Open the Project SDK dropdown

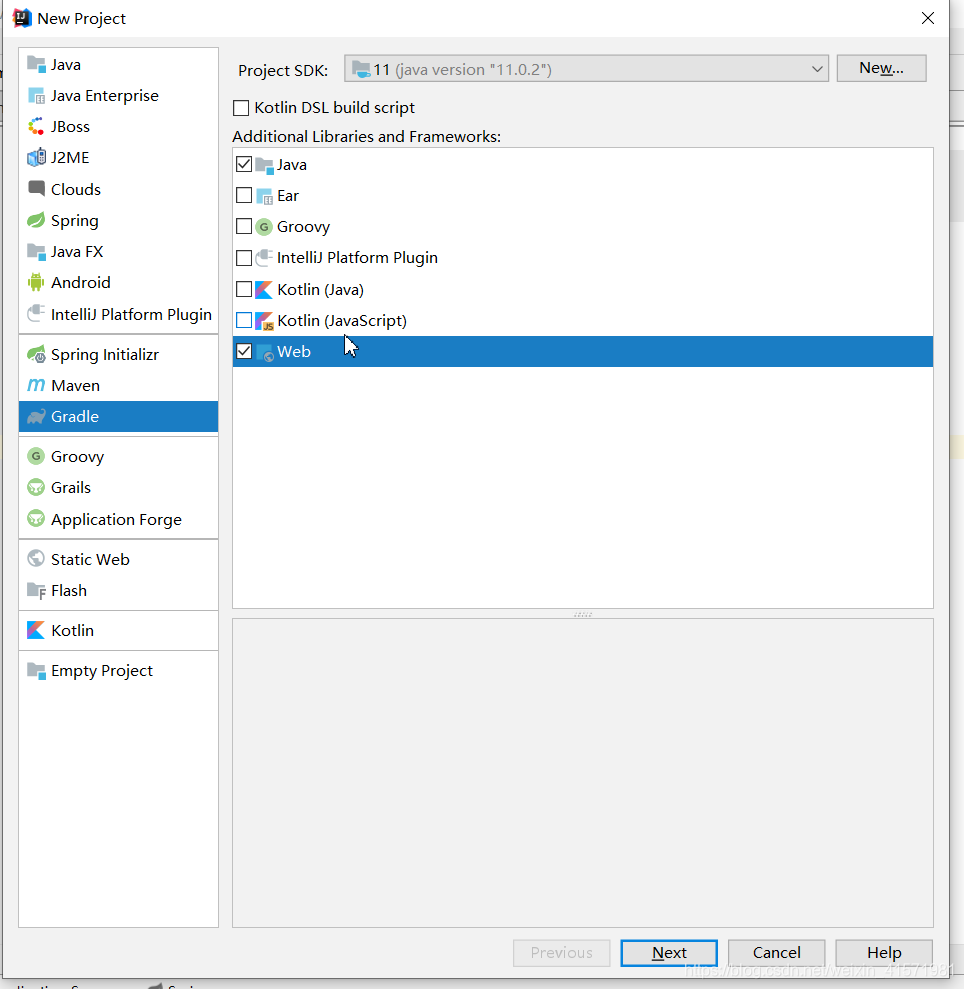(586, 69)
